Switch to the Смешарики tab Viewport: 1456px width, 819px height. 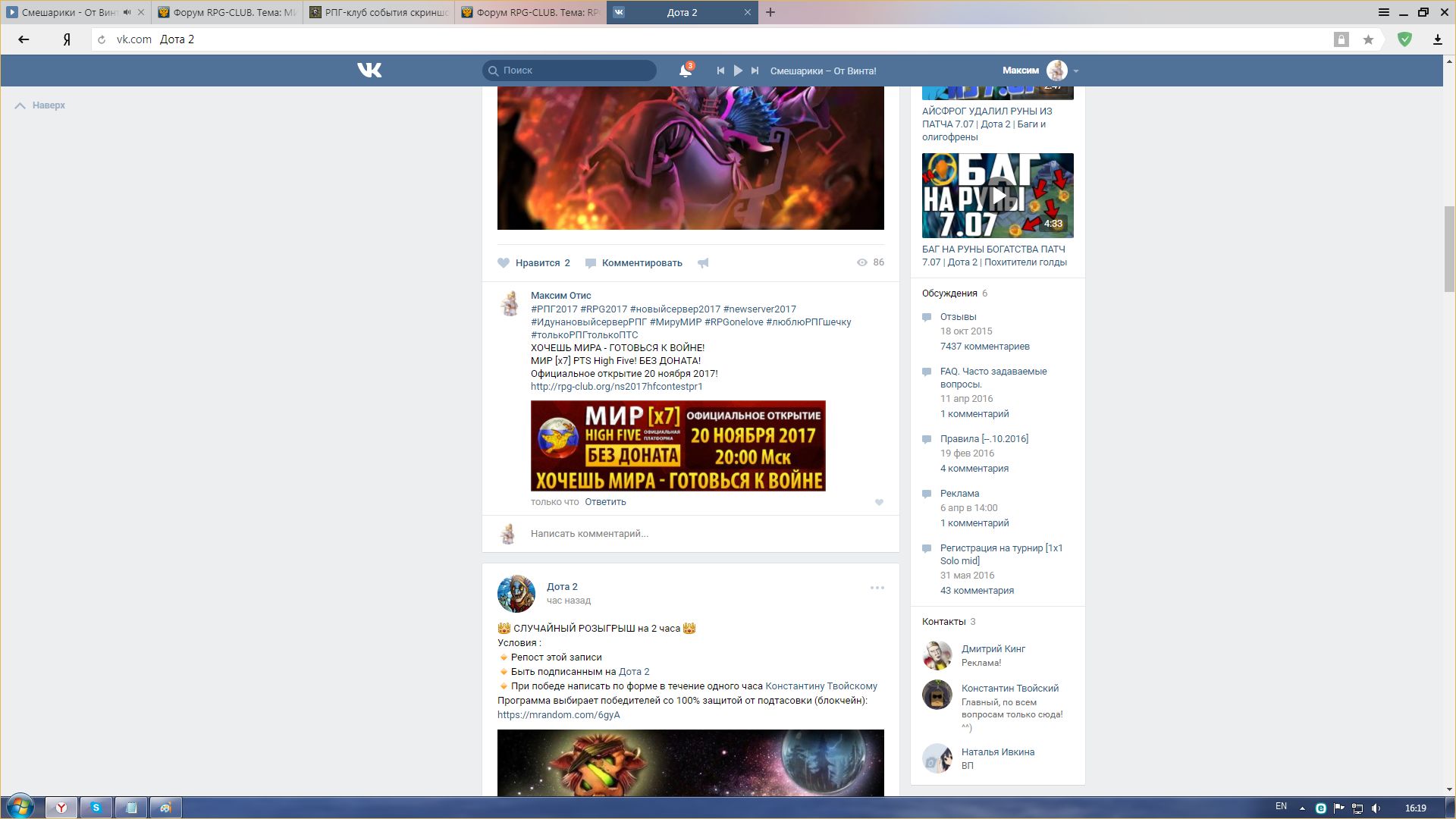[x=68, y=12]
